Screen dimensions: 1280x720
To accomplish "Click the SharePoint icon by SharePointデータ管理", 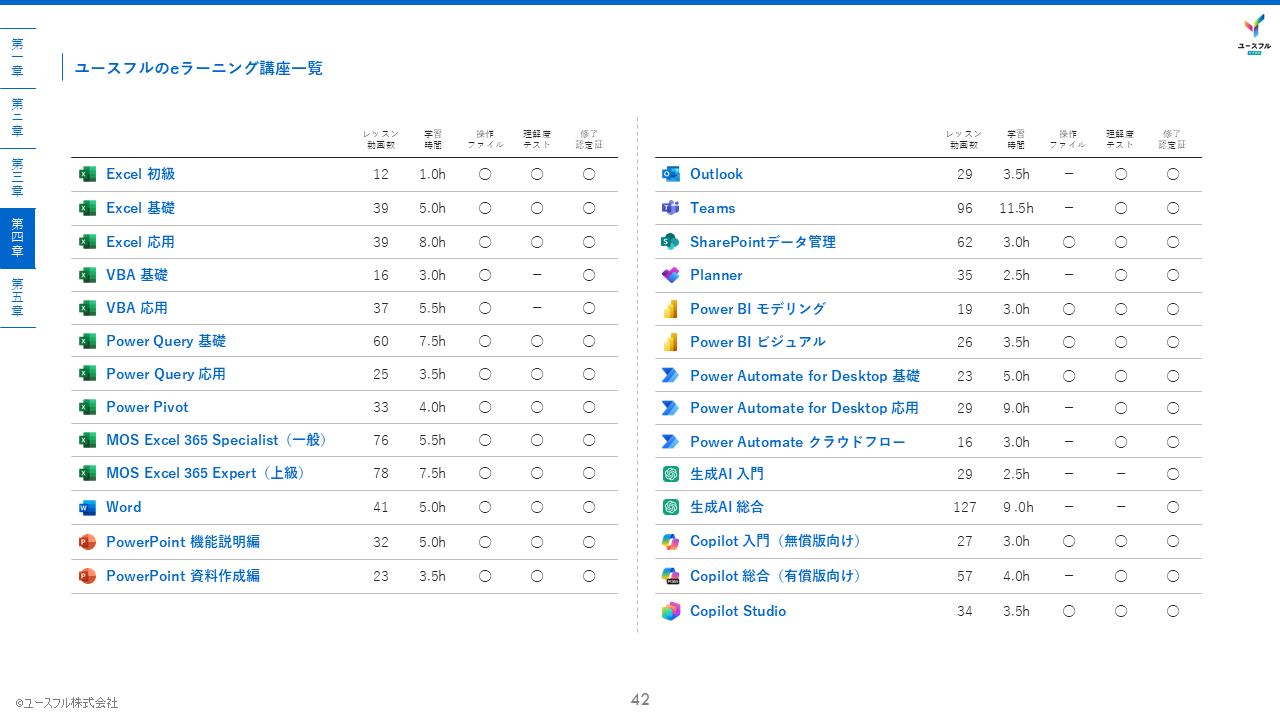I will tap(670, 241).
